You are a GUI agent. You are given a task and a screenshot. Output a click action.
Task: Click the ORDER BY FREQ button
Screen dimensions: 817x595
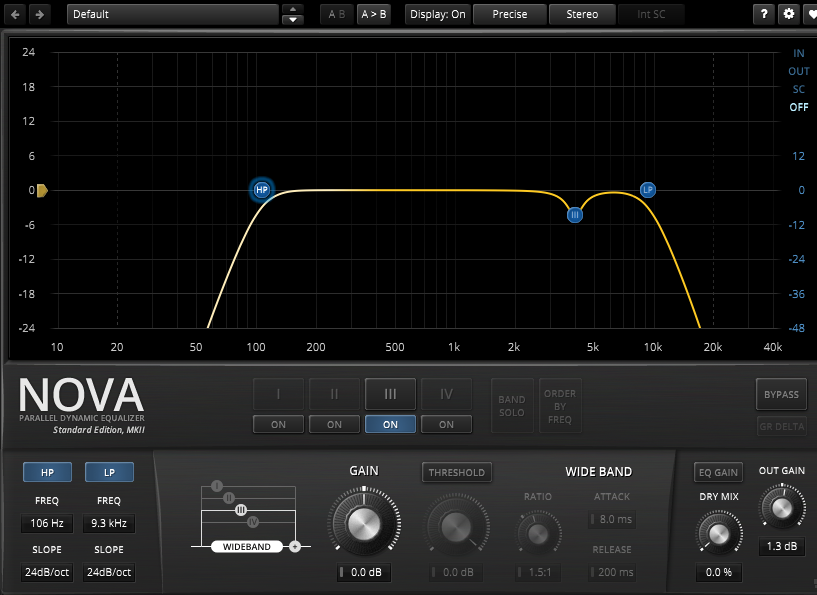(560, 406)
